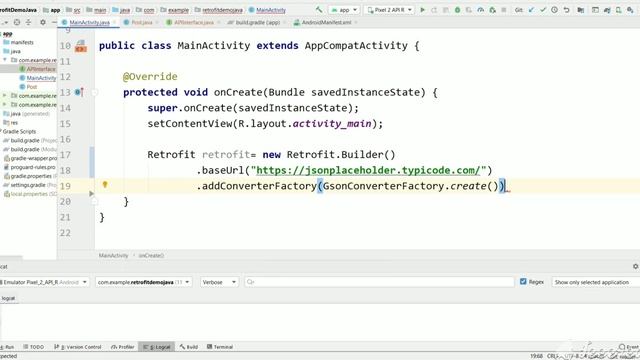
Task: Switch to Post.java tab
Action: coord(141,22)
